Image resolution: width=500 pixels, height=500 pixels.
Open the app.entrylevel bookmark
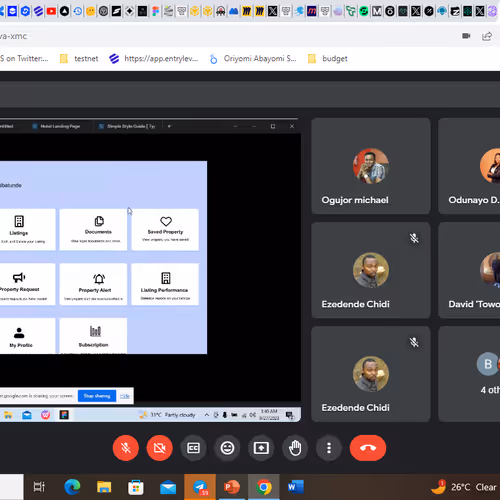[154, 59]
